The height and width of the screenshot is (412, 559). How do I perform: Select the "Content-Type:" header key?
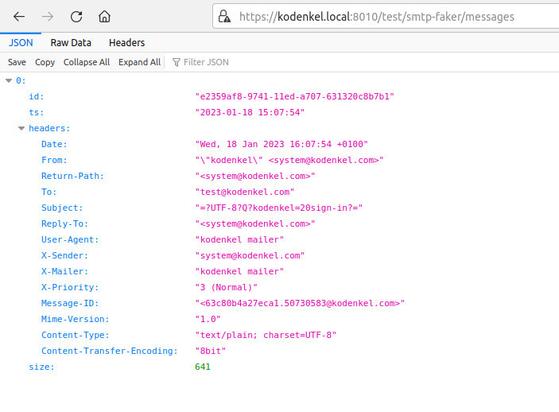pos(75,335)
